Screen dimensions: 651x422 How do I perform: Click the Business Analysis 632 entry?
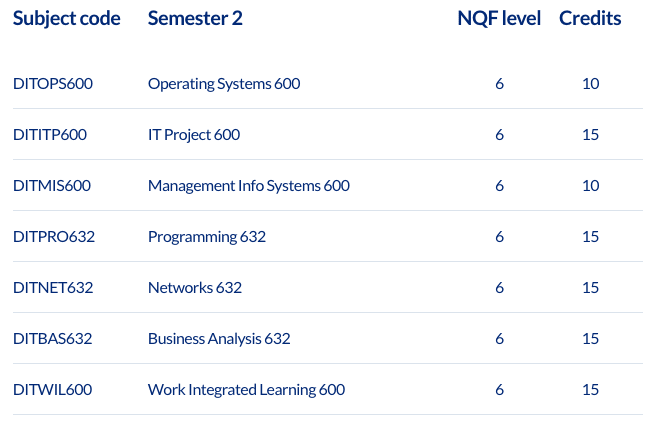point(219,339)
